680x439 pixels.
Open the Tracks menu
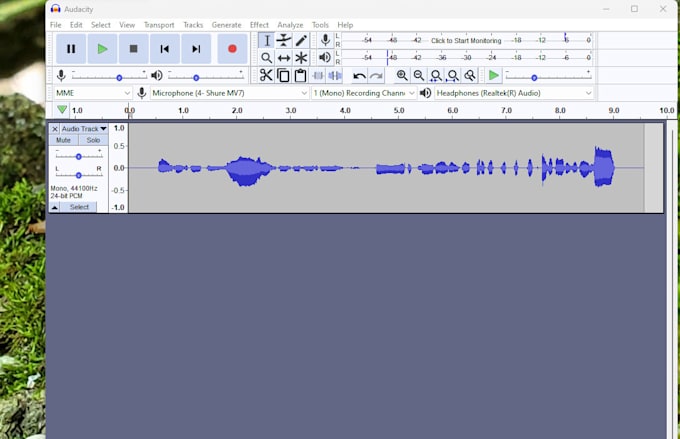click(193, 25)
